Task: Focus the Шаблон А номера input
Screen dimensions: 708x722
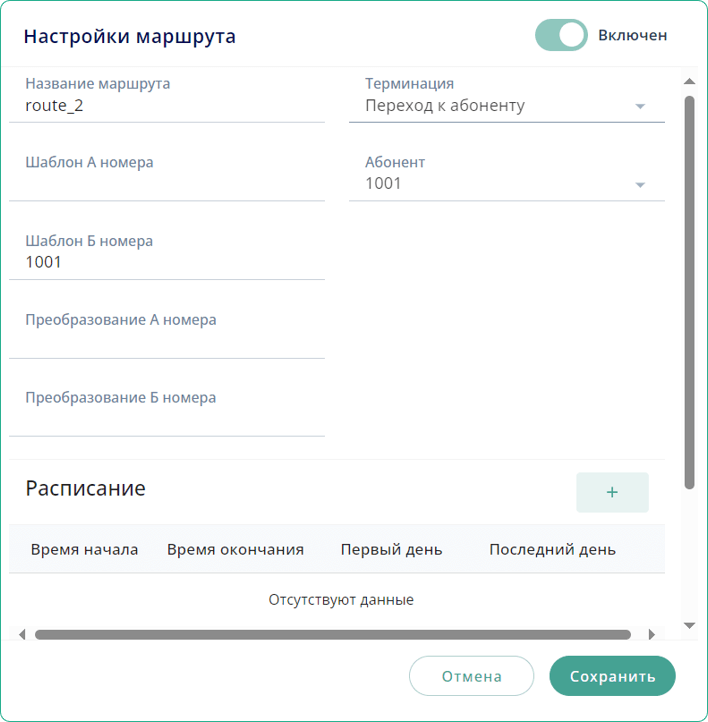Action: pos(167,184)
